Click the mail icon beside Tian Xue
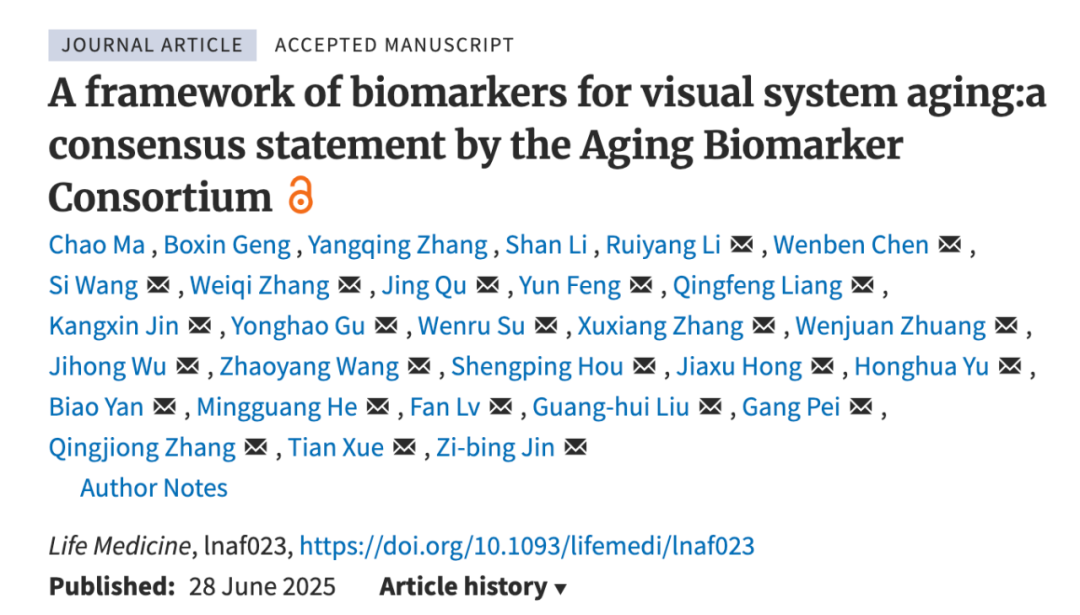Viewport: 1080px width, 615px height. click(404, 448)
